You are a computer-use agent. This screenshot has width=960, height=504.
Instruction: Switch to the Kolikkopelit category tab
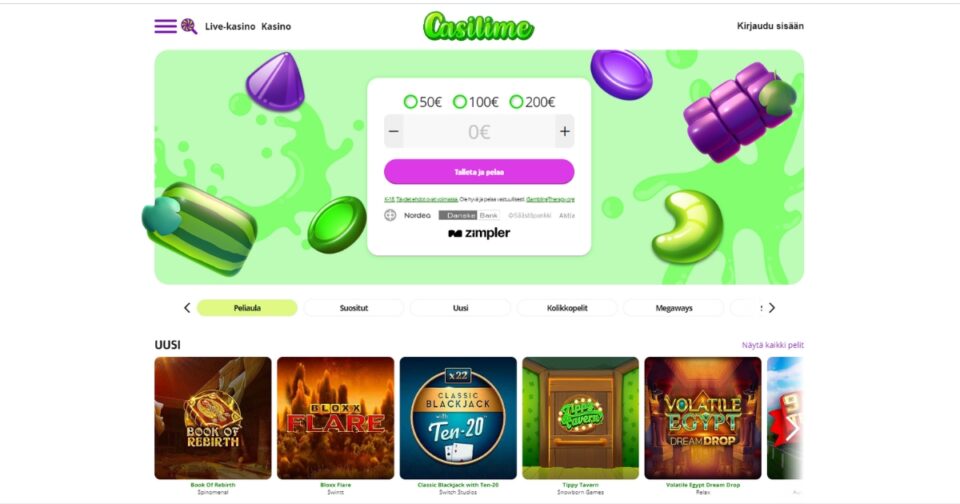coord(567,308)
